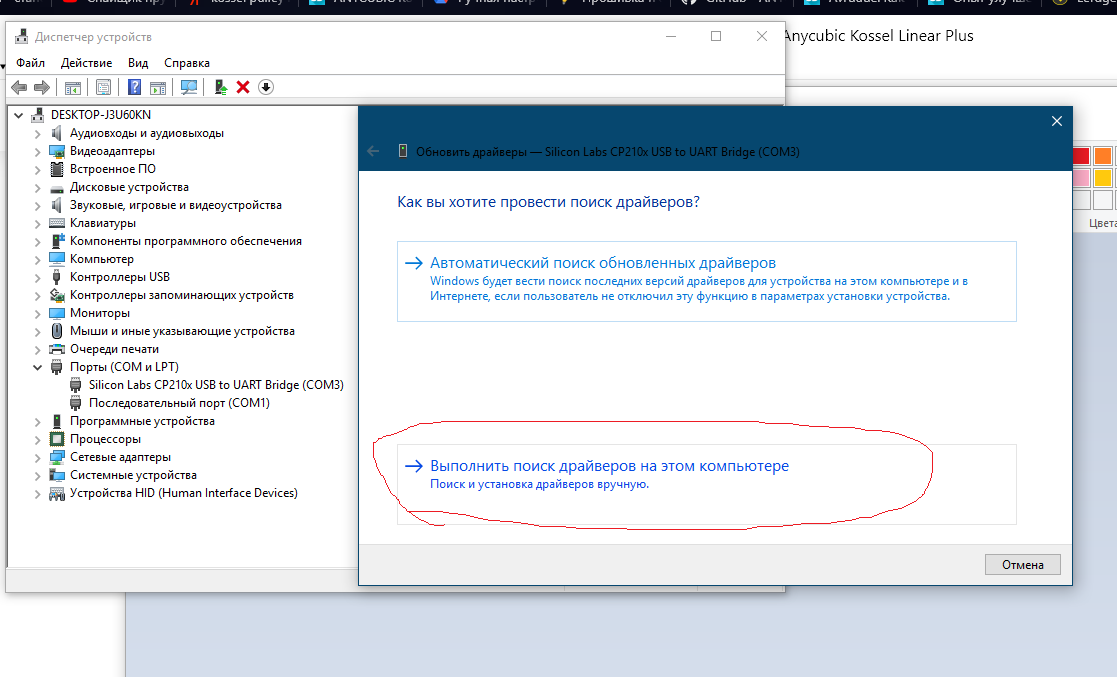Toggle the show/hide action pane toolbar icon
1117x677 pixels.
pos(158,88)
